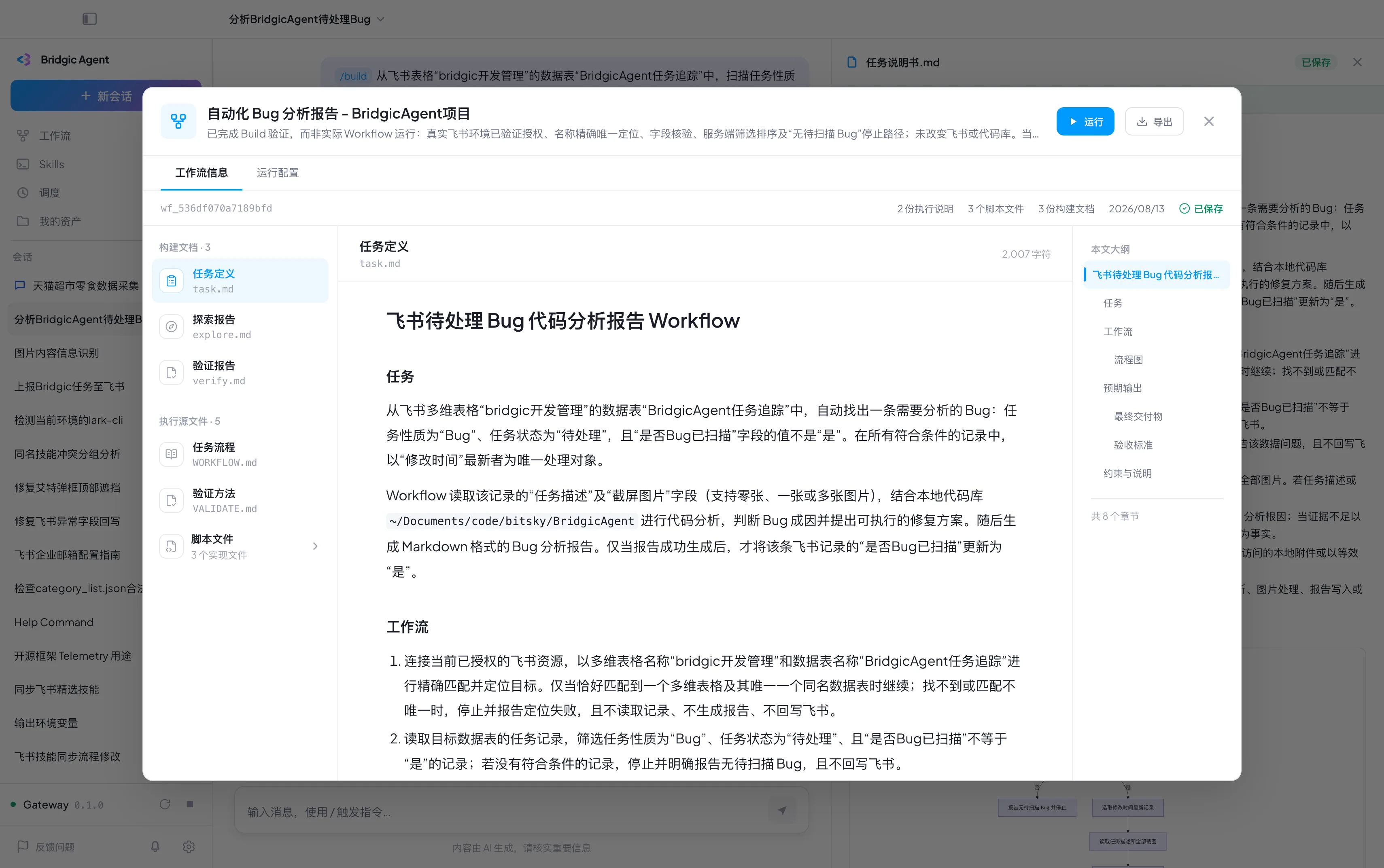Switch to the 运行配置 tab
The image size is (1384, 868).
tap(277, 173)
